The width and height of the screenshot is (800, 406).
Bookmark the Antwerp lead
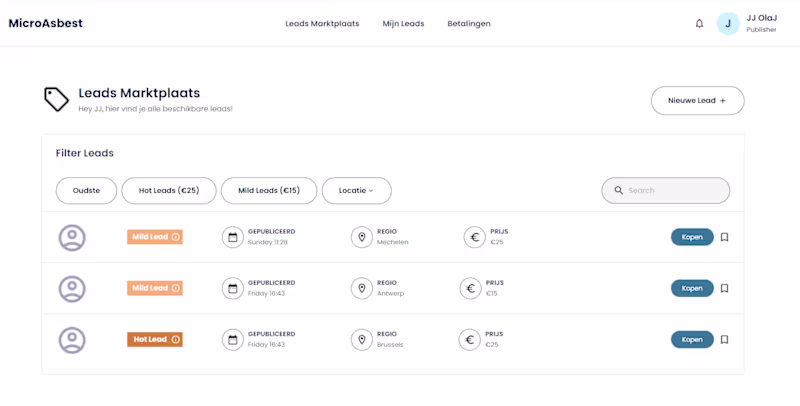725,288
